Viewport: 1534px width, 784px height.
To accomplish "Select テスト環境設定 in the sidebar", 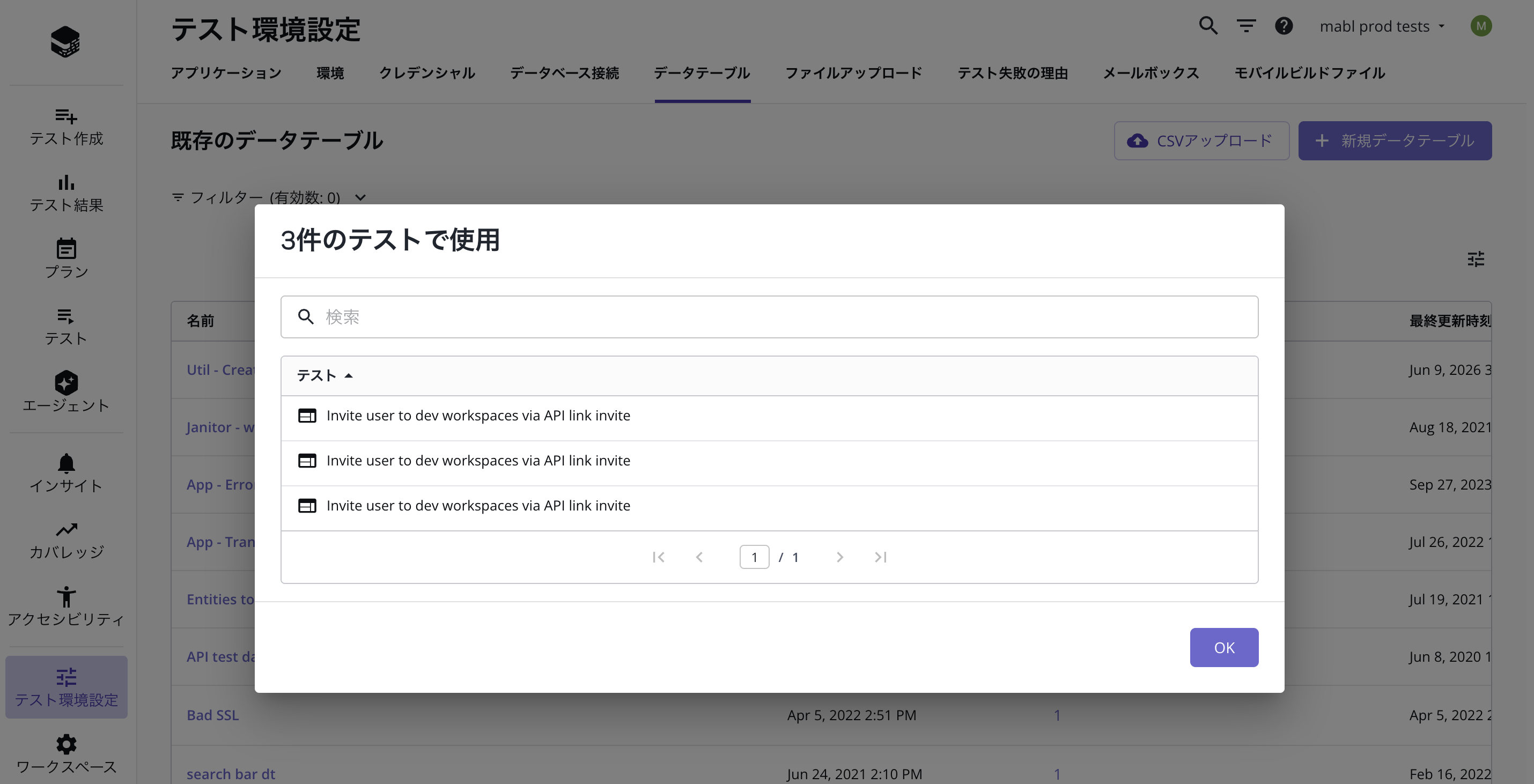I will pos(66,687).
